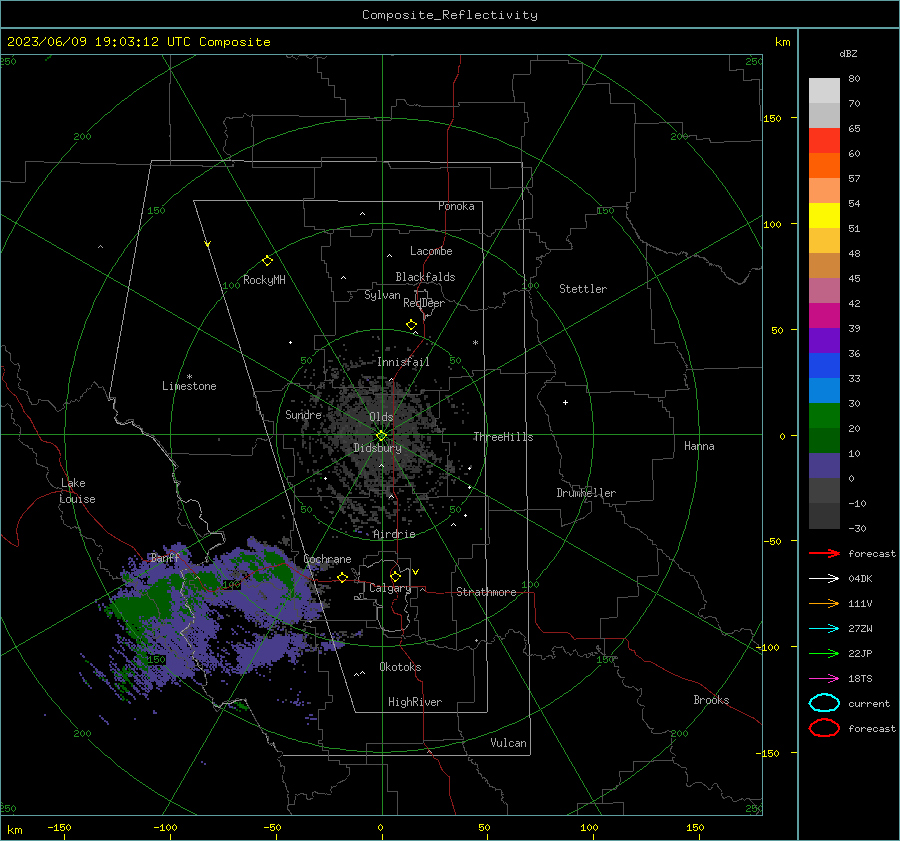Click the cyan current ellipse legend icon

(824, 703)
